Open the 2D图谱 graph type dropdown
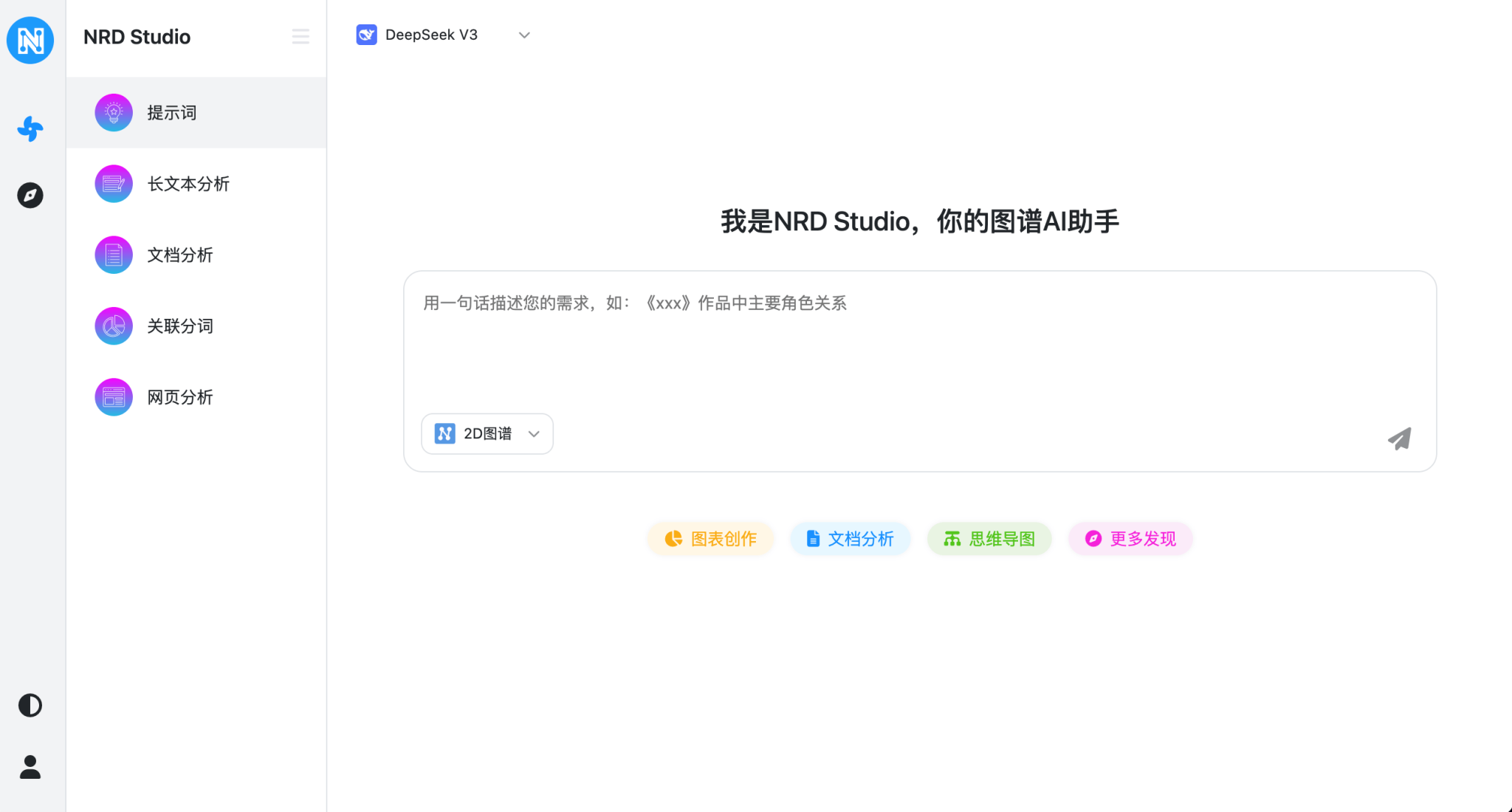 (487, 434)
